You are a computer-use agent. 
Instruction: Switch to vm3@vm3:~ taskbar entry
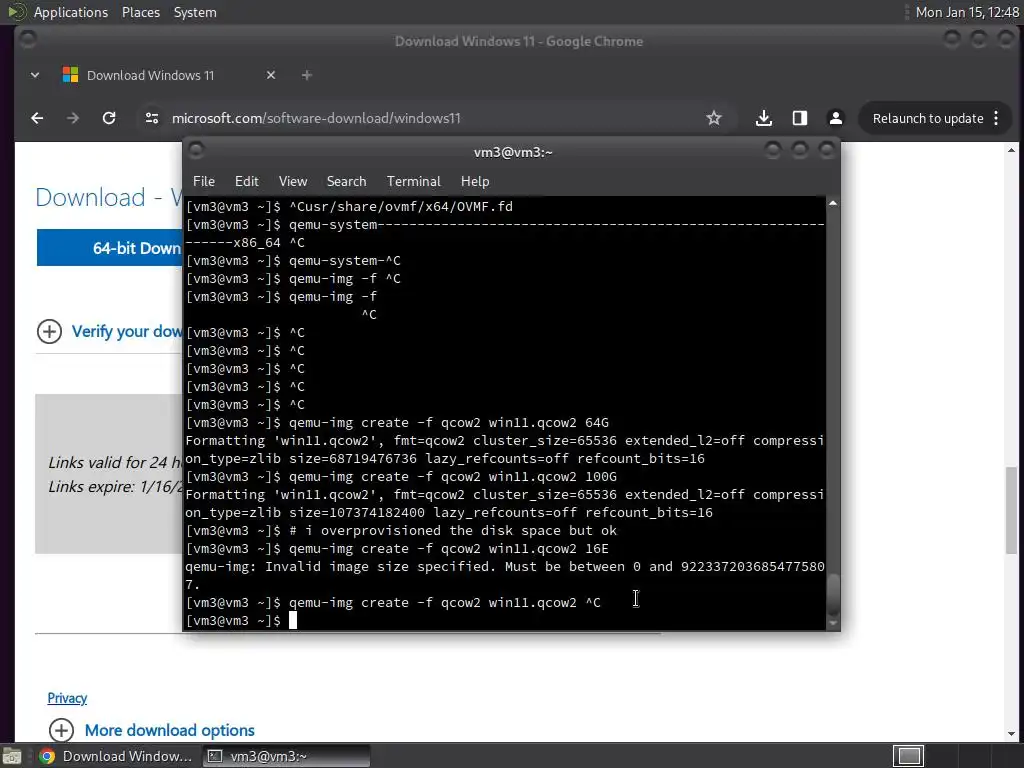(x=286, y=756)
